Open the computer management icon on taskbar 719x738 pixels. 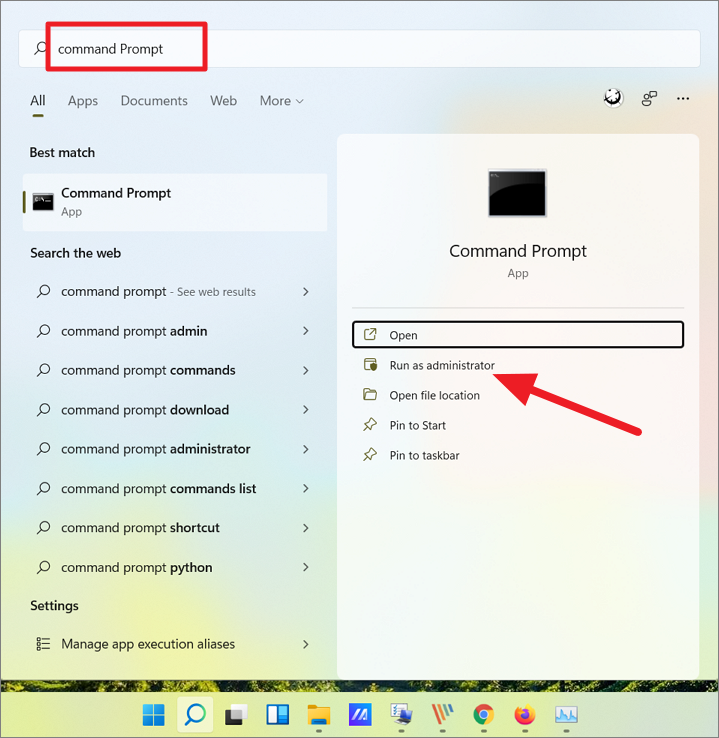[401, 715]
